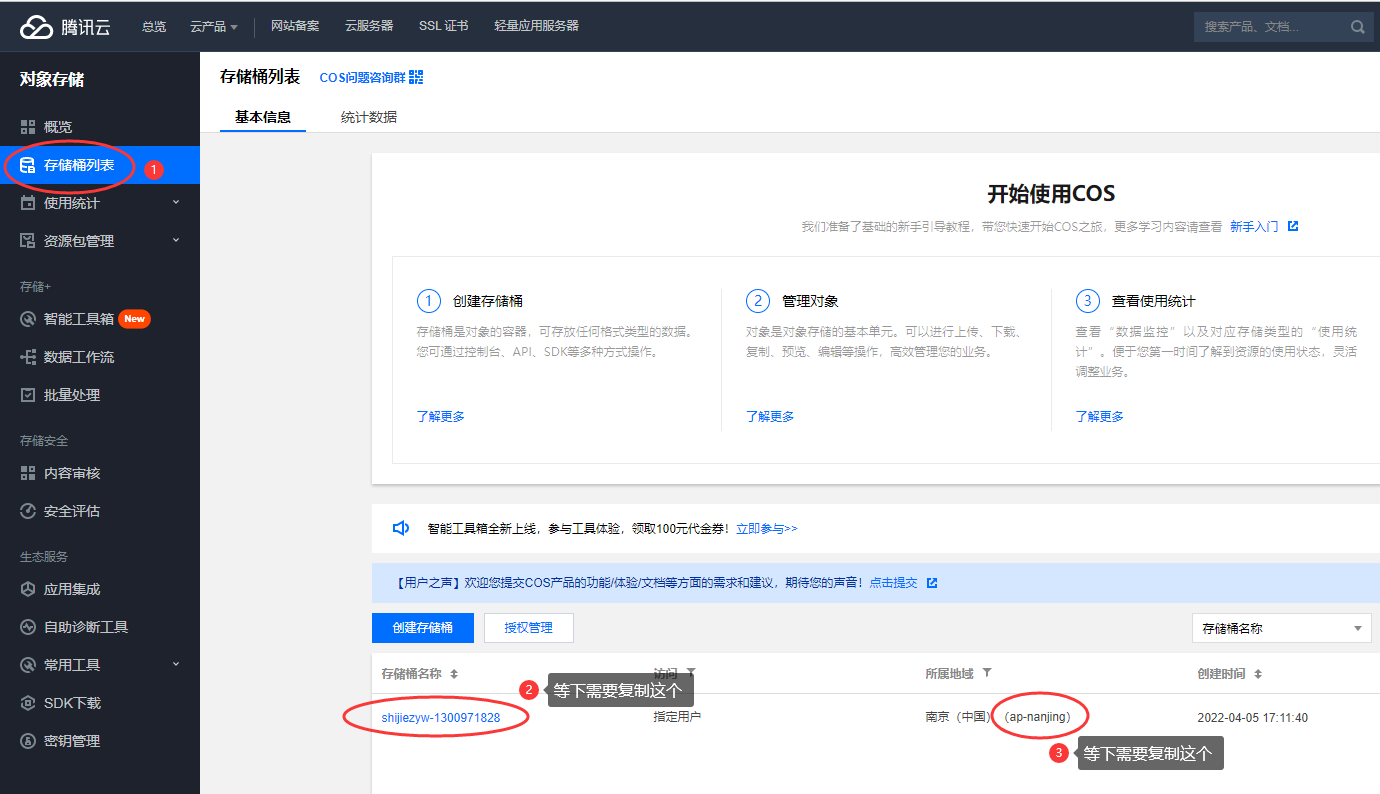Click the 批量处理 icon
1380x794 pixels.
tap(28, 395)
